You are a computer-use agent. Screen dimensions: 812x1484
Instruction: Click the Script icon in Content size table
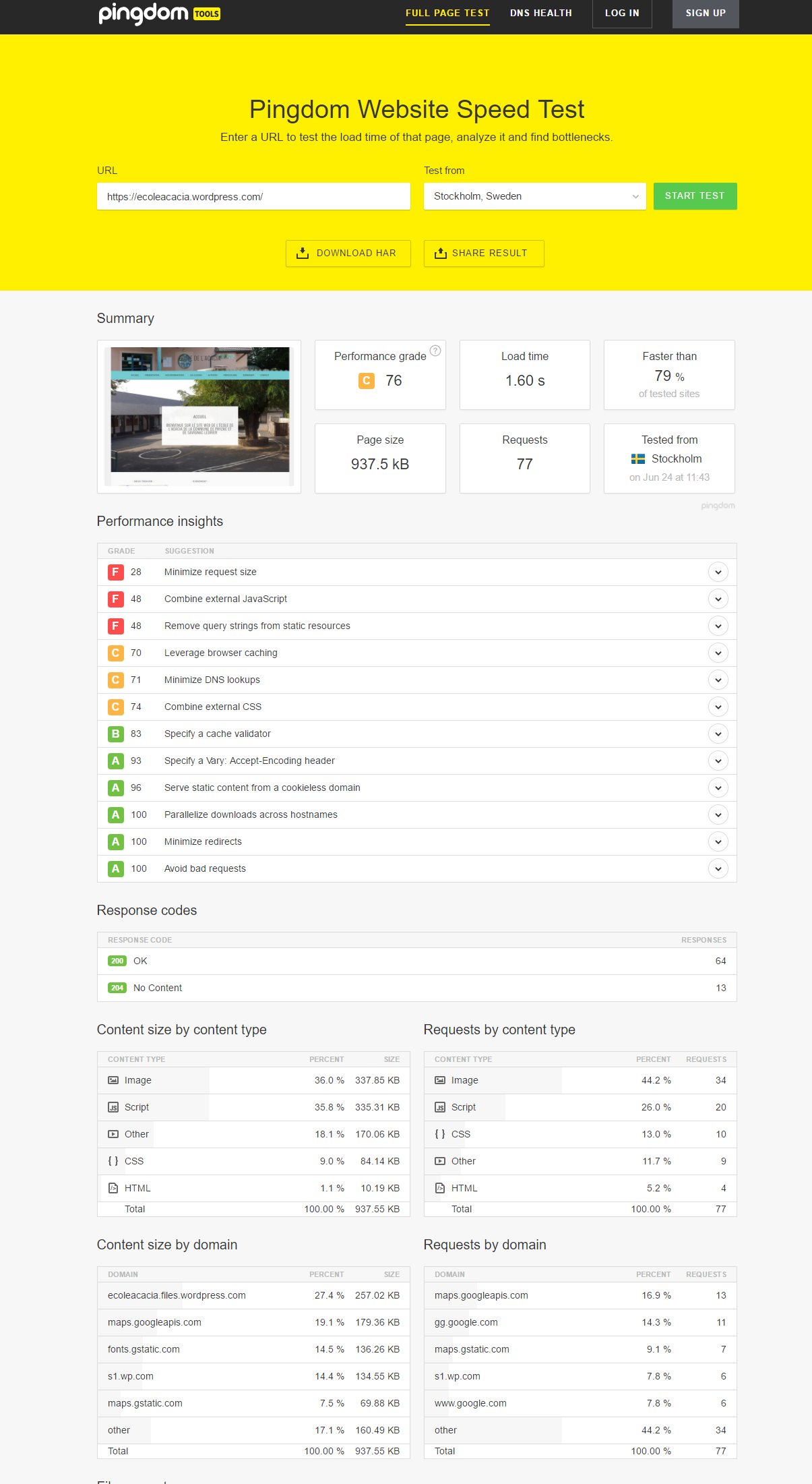113,1107
